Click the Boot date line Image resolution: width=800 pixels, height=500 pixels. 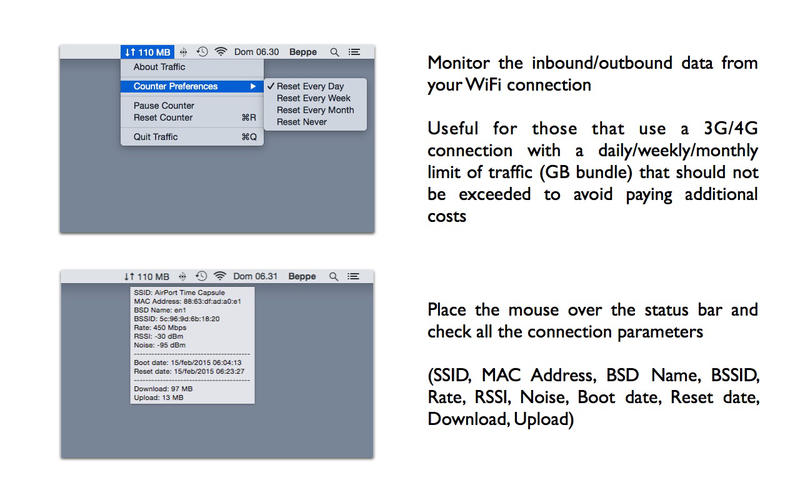tap(187, 362)
